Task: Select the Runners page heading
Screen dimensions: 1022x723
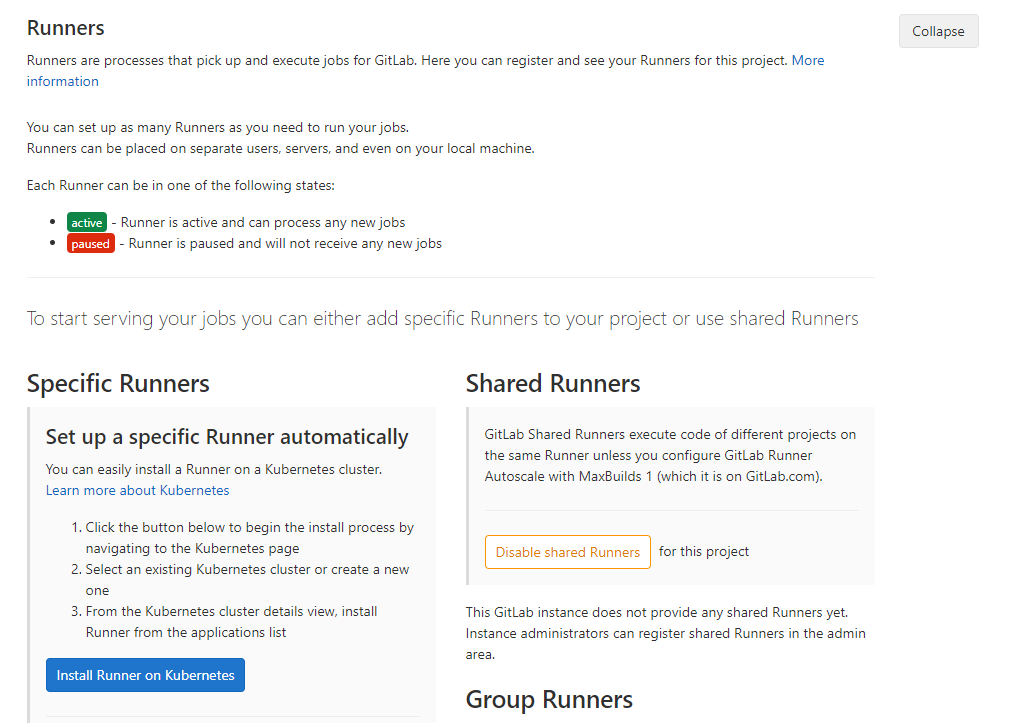Action: [65, 28]
